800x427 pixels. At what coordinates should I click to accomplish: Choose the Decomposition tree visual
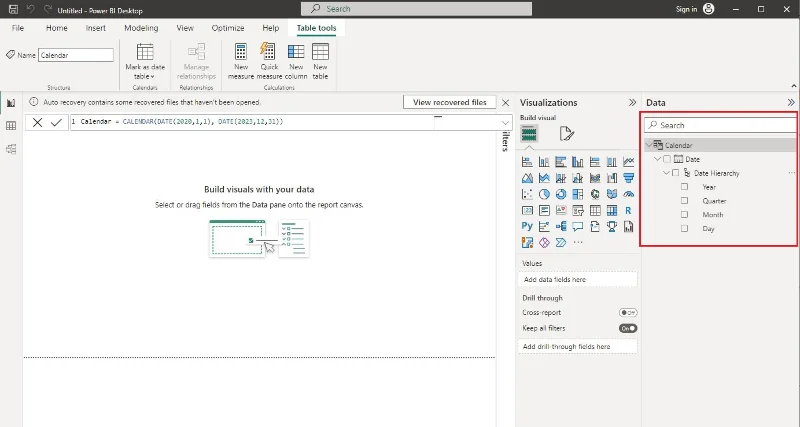tap(561, 226)
